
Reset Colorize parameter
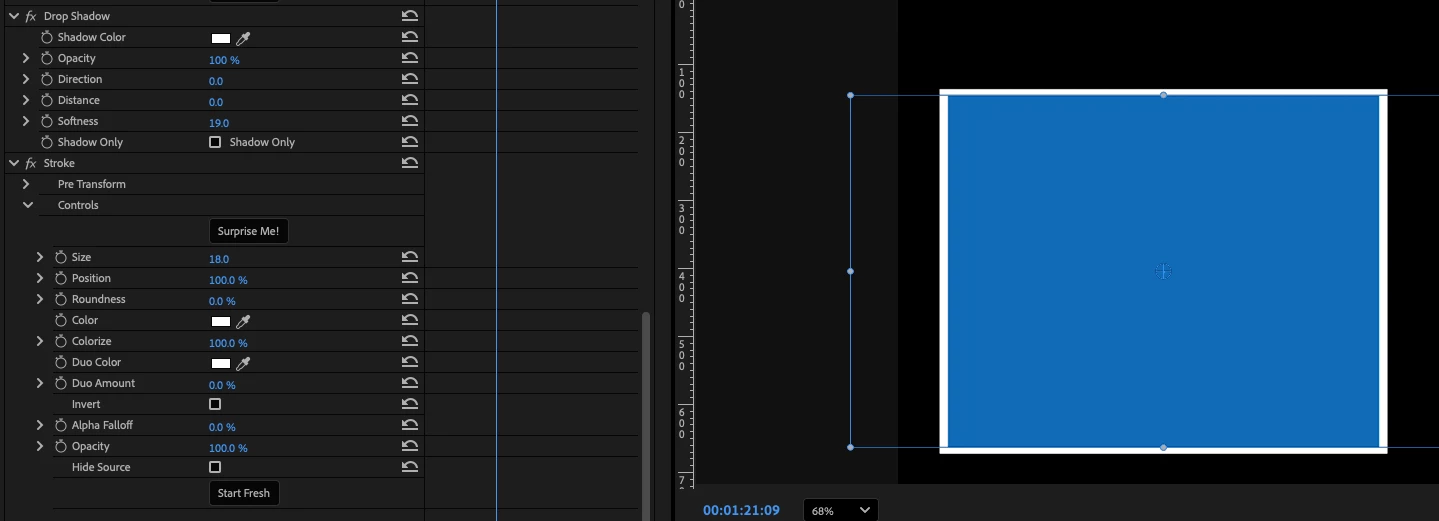point(410,341)
